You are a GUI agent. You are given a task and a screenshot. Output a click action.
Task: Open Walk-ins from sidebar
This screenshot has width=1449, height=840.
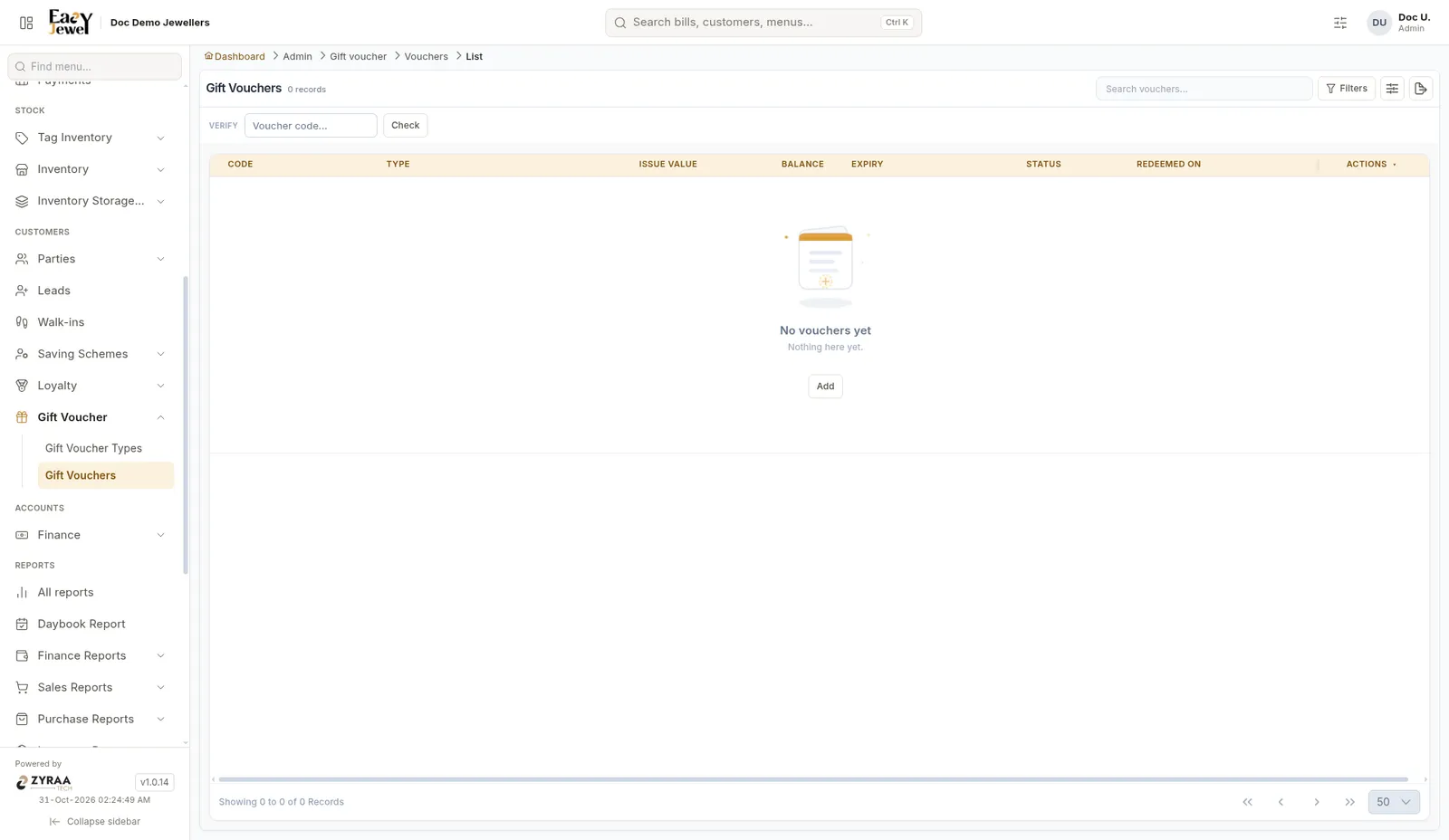tap(91, 322)
